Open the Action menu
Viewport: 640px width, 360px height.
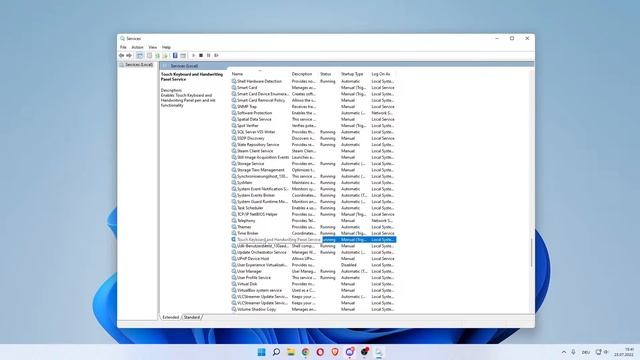(137, 47)
